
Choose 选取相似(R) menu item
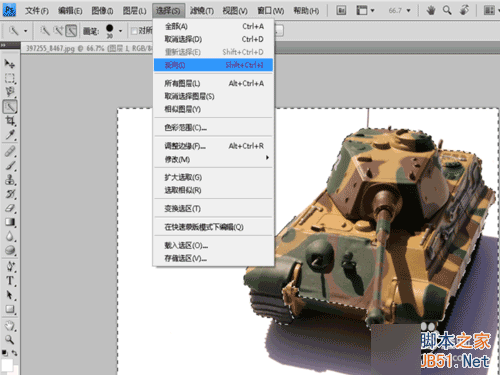213,190
